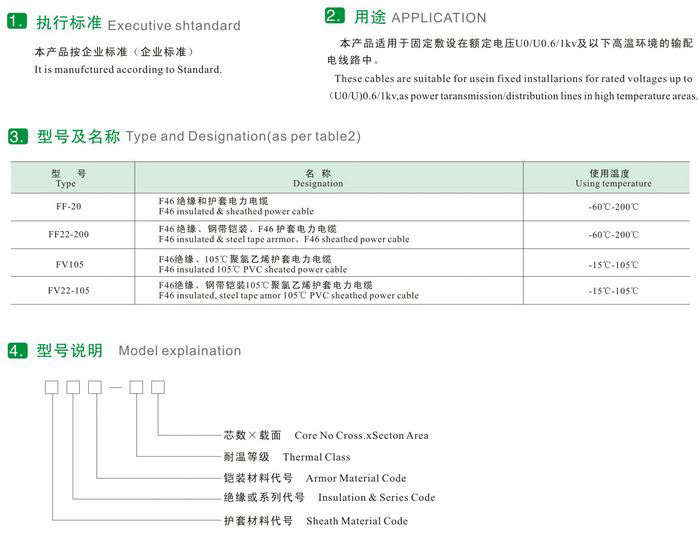The image size is (700, 541).
Task: Click the empty box linked to Armor Material Code
Action: [x=95, y=388]
